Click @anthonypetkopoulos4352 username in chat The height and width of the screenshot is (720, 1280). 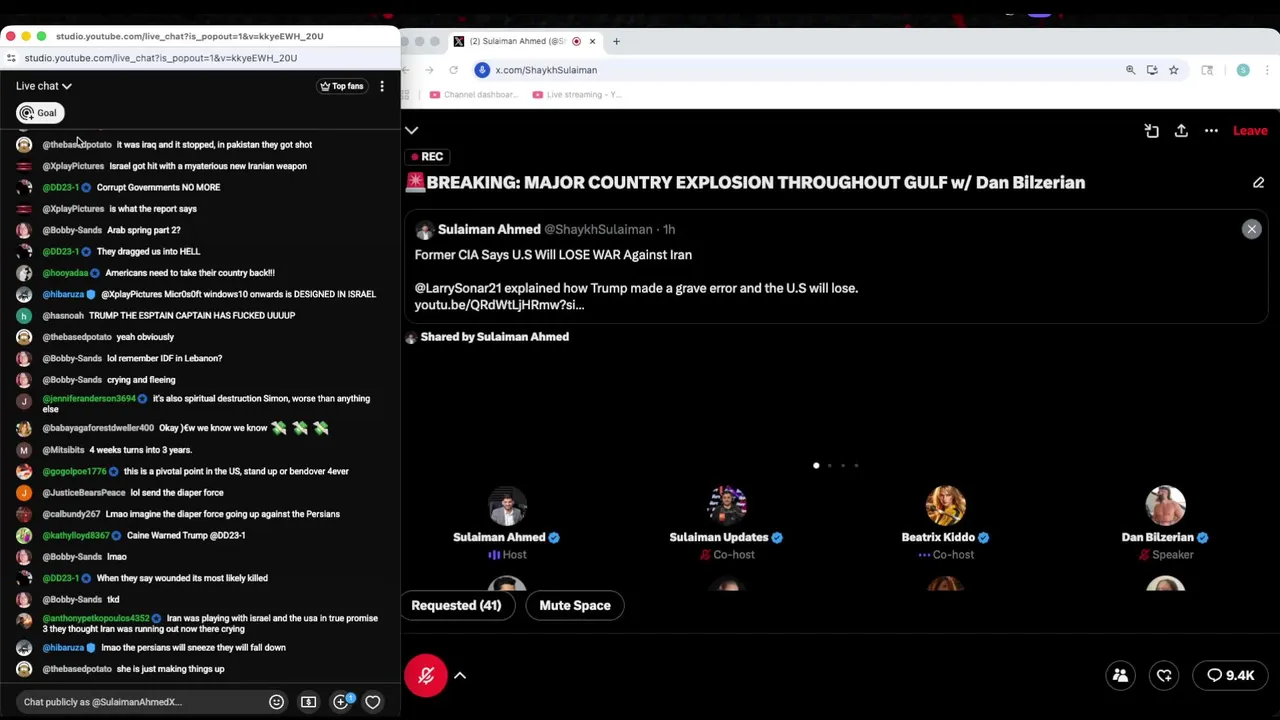[x=96, y=618]
